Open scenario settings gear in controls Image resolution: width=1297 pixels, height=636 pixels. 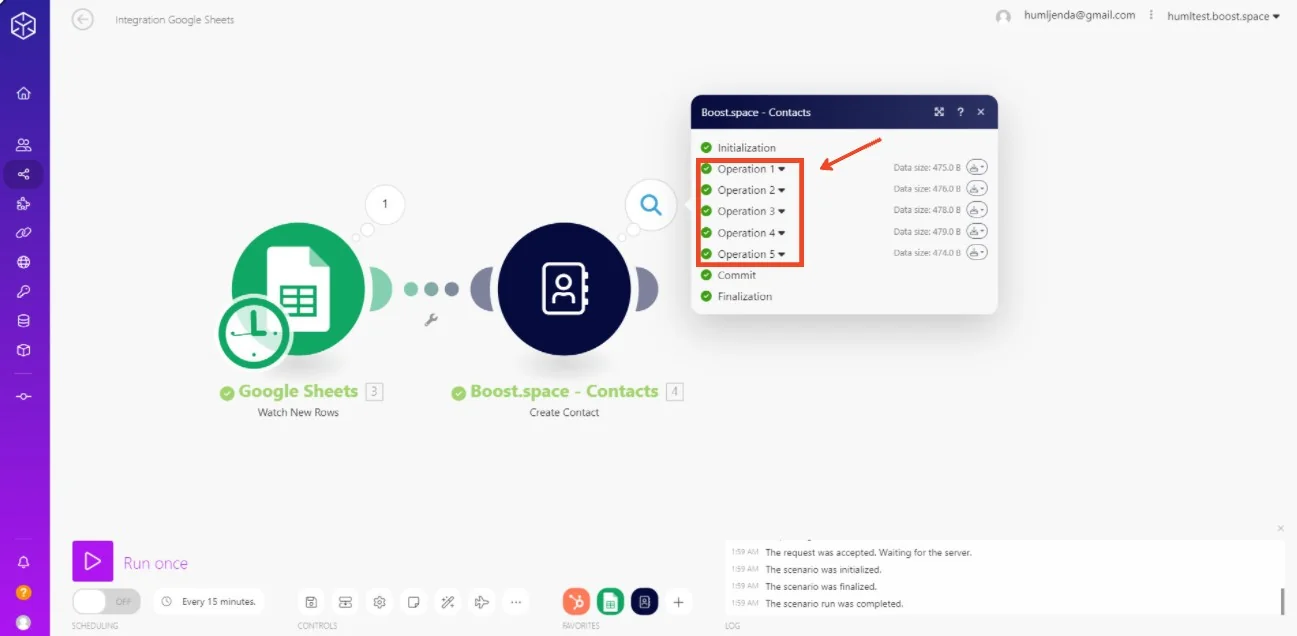[380, 602]
